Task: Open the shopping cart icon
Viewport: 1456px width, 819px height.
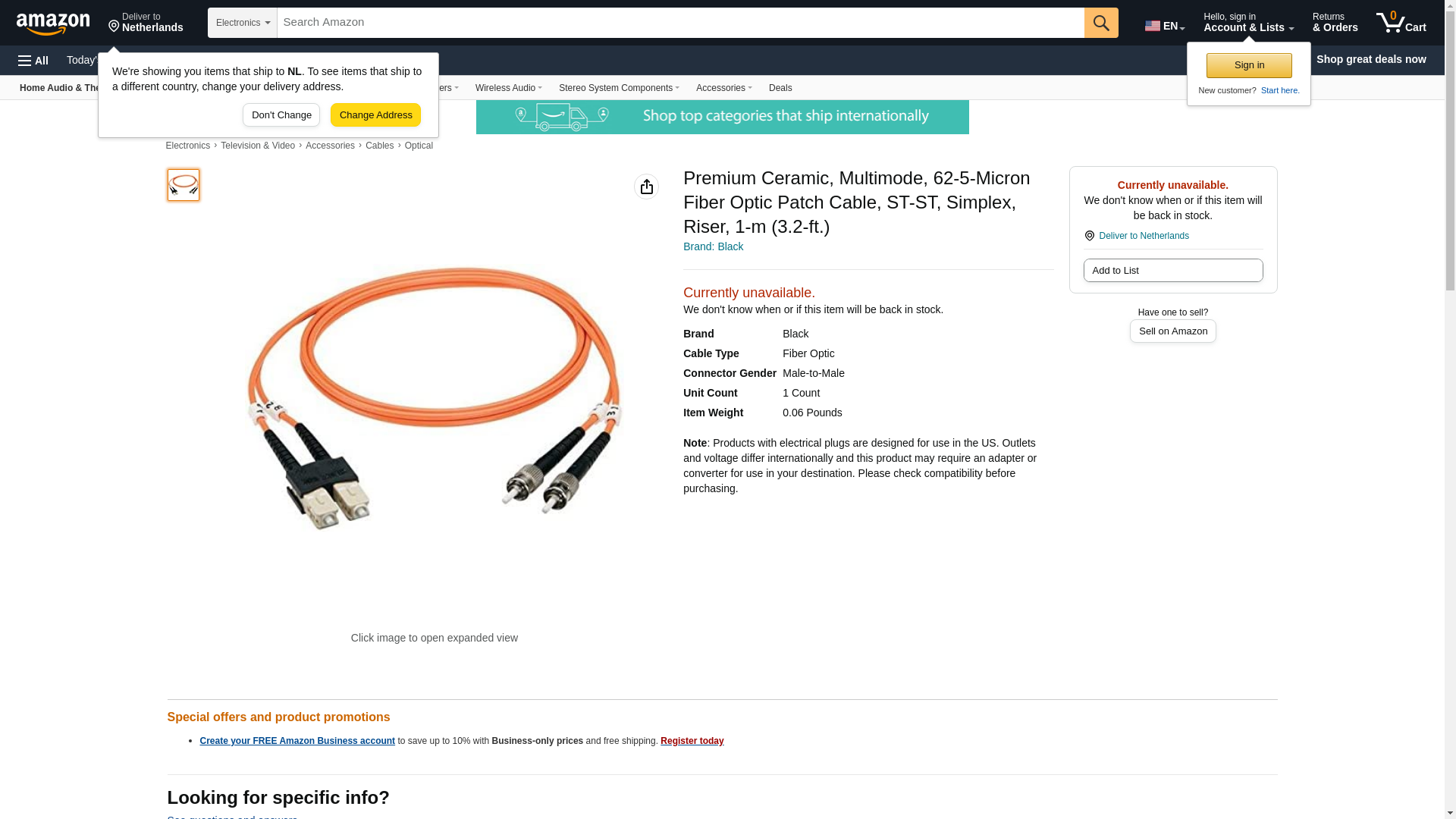Action: point(1401,23)
